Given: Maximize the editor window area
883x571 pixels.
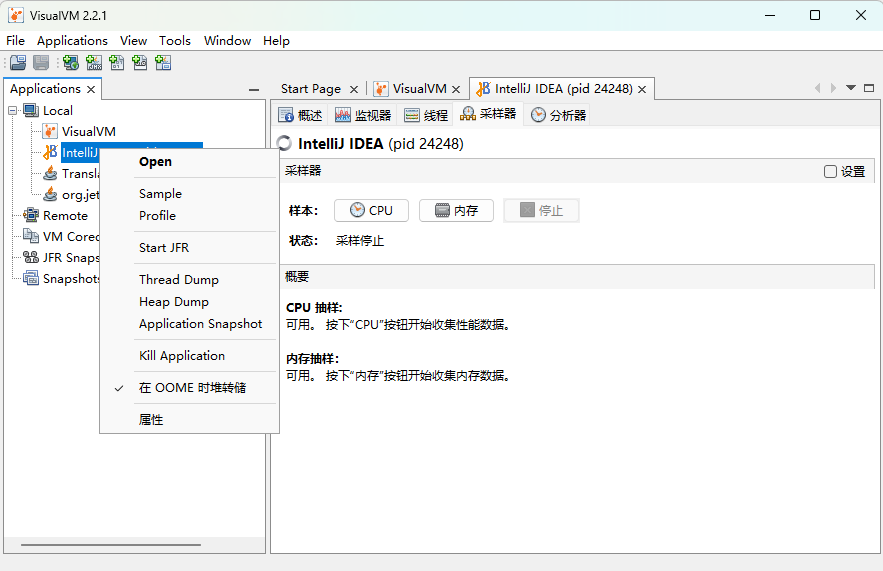Looking at the screenshot, I should click(869, 88).
